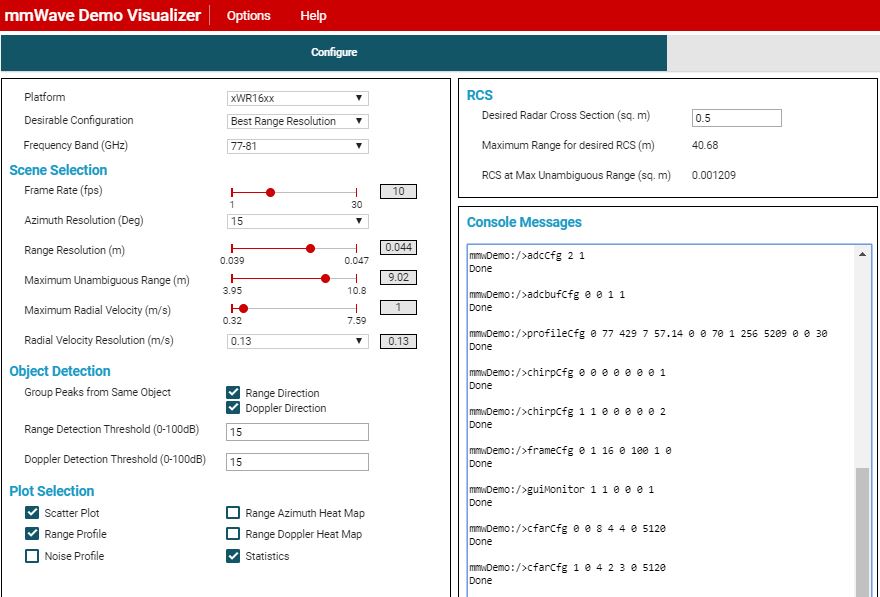The height and width of the screenshot is (597, 880).
Task: Click the Range Detection Threshold input field
Action: click(x=297, y=432)
